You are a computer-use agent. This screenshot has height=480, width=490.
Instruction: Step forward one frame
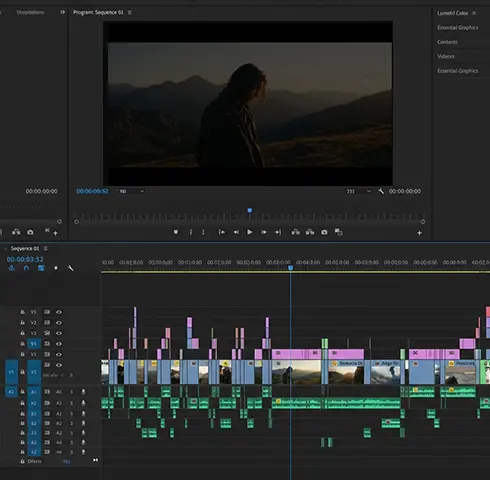[x=264, y=232]
